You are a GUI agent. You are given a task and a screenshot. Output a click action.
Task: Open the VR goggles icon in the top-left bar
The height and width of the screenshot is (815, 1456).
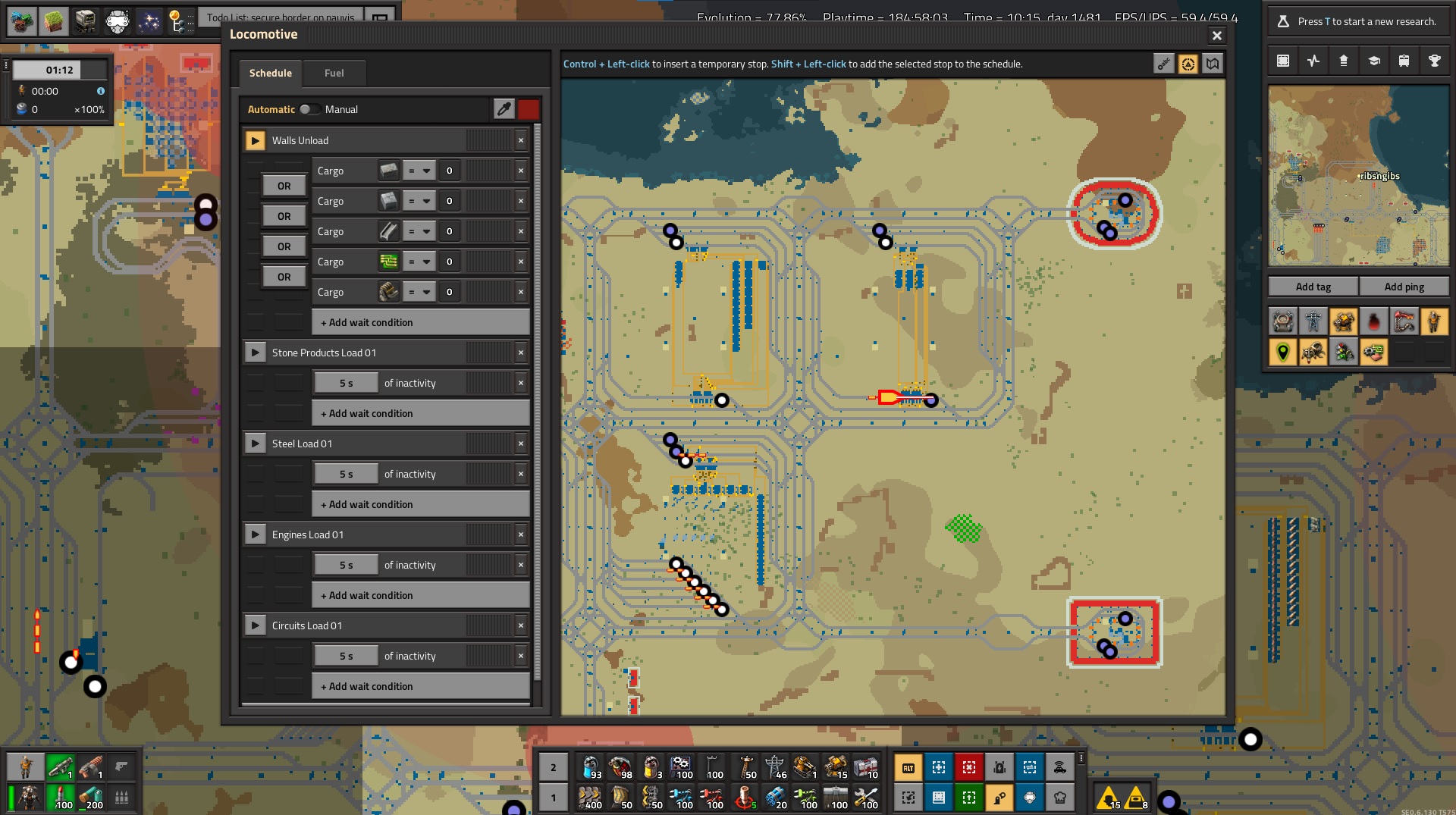117,20
